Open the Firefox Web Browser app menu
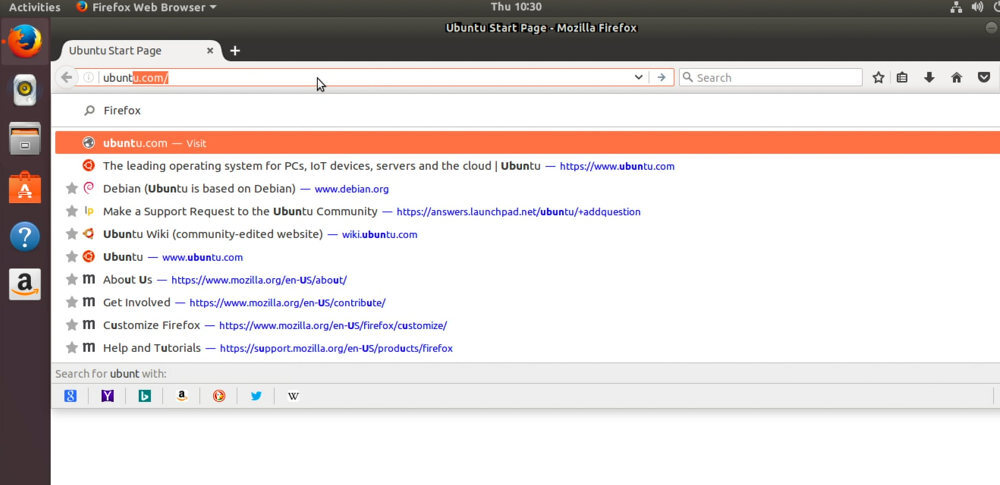 coord(146,7)
